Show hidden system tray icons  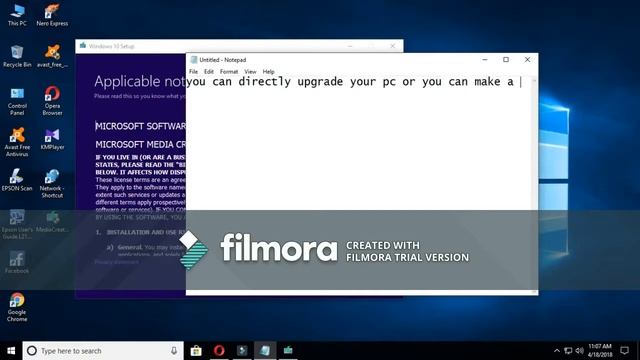coord(557,351)
